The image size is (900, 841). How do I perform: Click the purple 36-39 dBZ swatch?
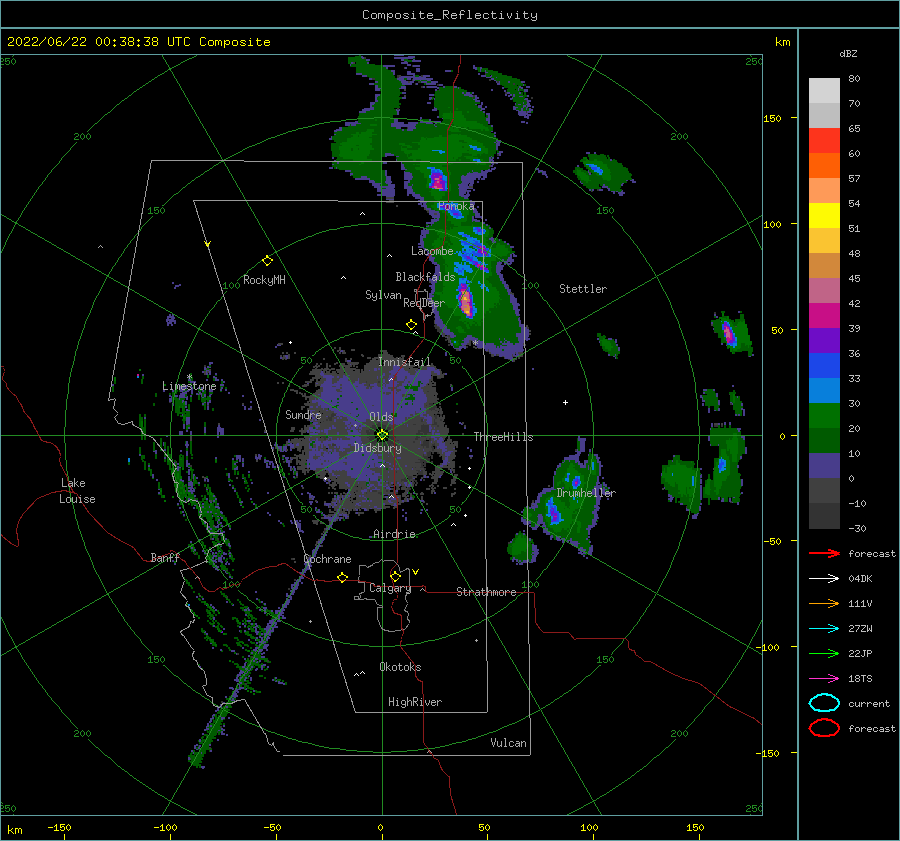point(824,340)
